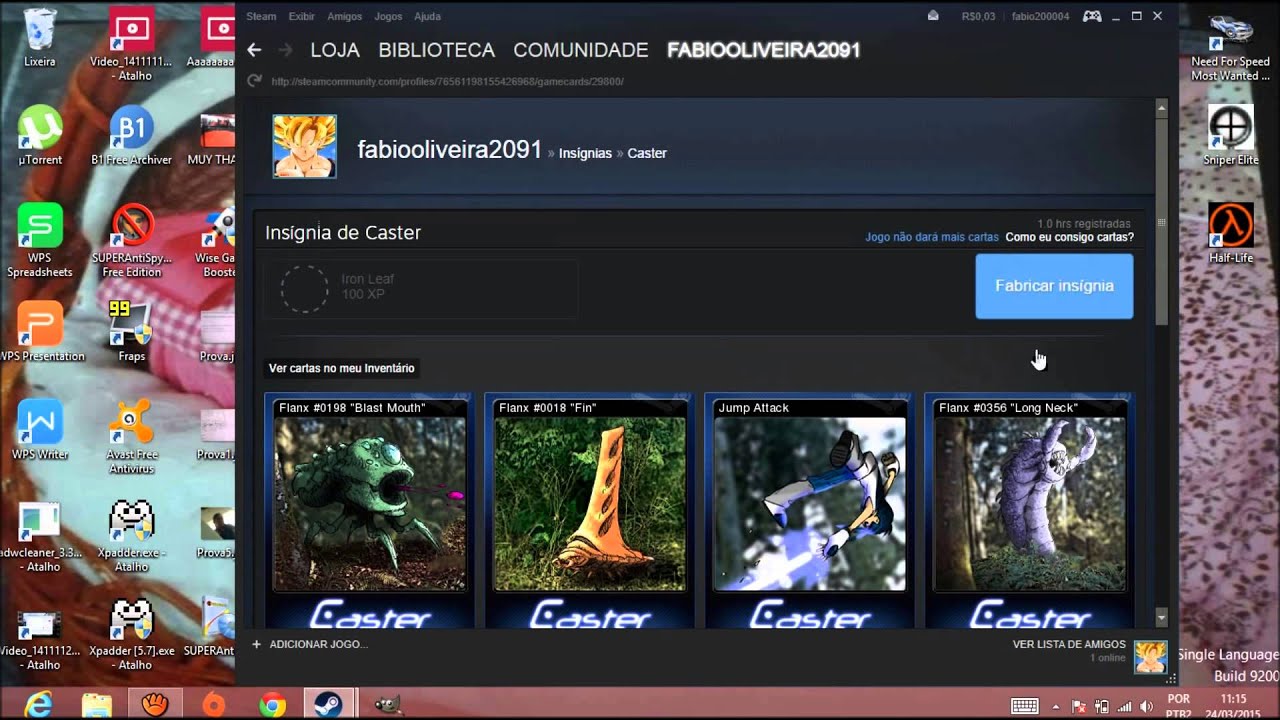Click the Steam forward navigation arrow
Image resolution: width=1280 pixels, height=720 pixels.
(x=286, y=50)
